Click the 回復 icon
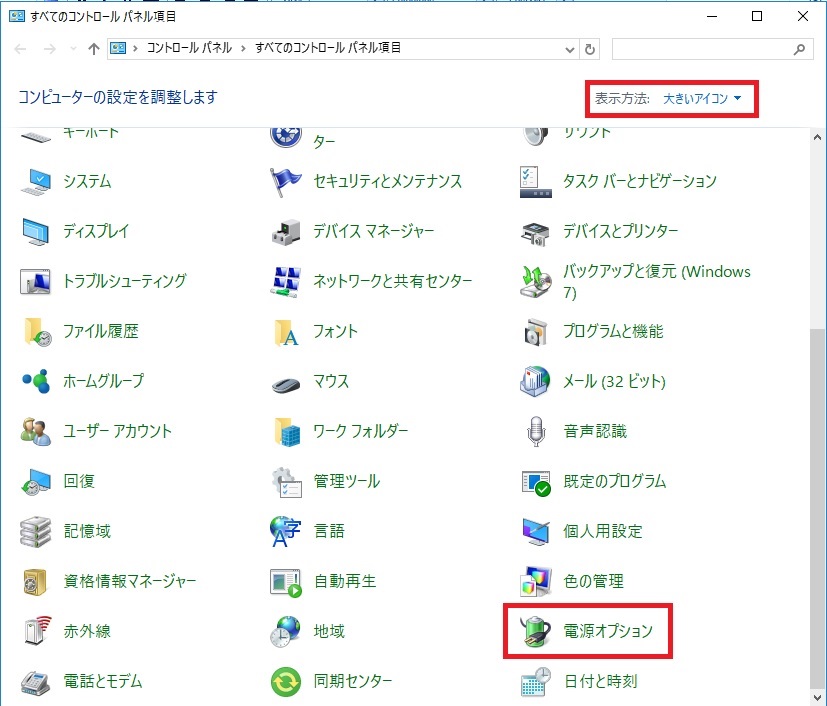 36,481
